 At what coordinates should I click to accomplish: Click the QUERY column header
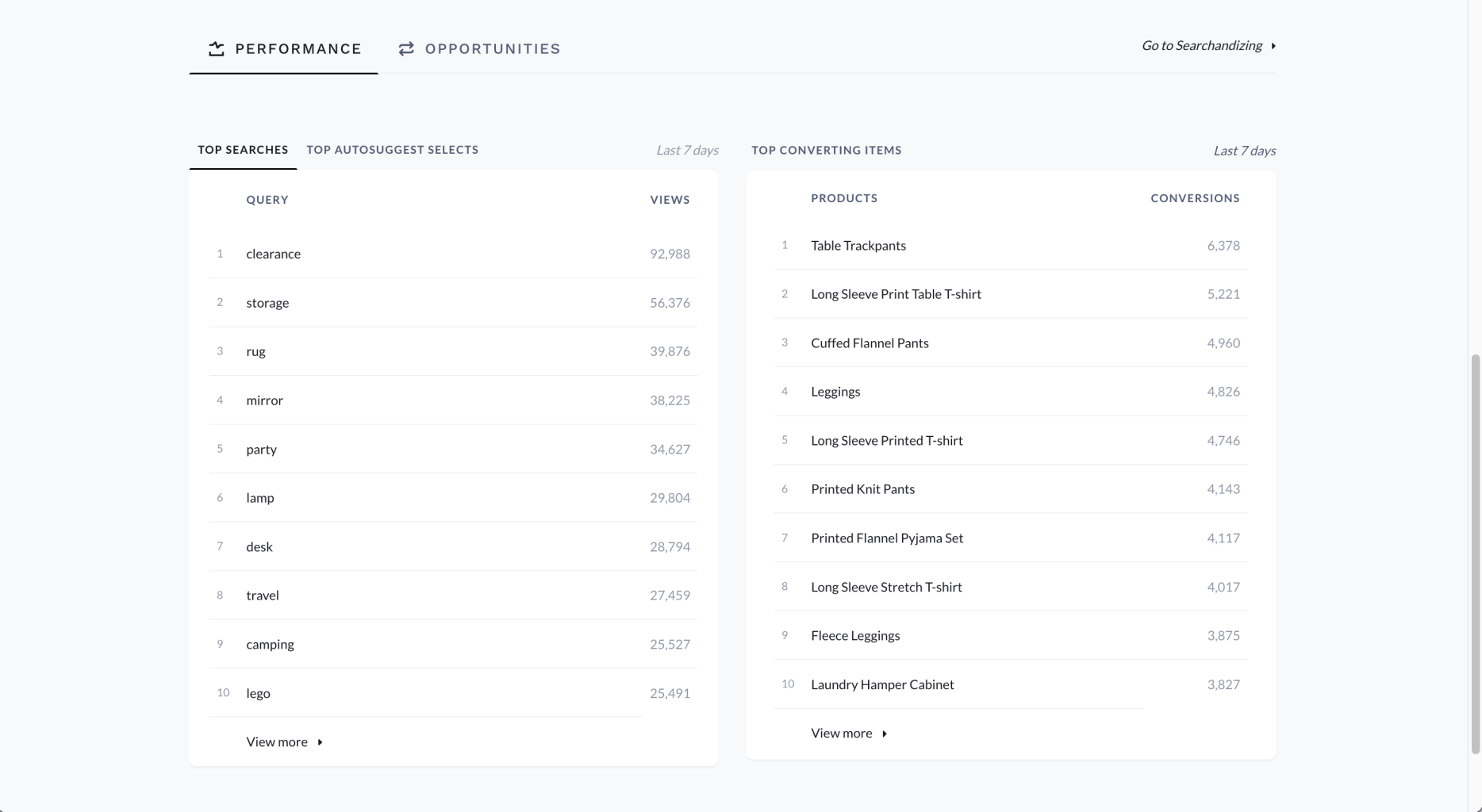coord(267,200)
